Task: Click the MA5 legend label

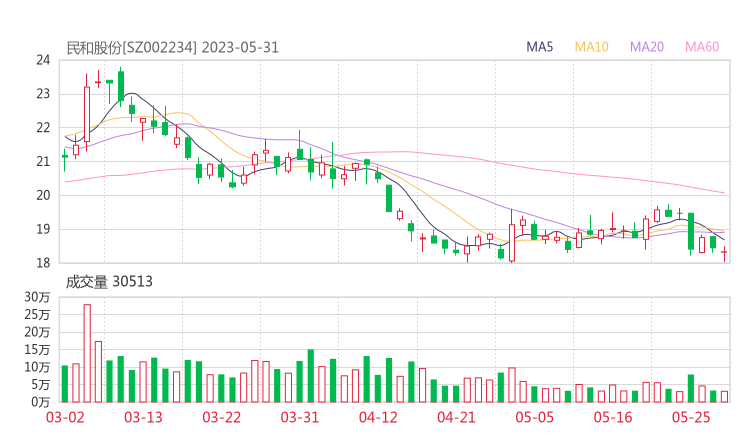Action: pyautogui.click(x=539, y=47)
